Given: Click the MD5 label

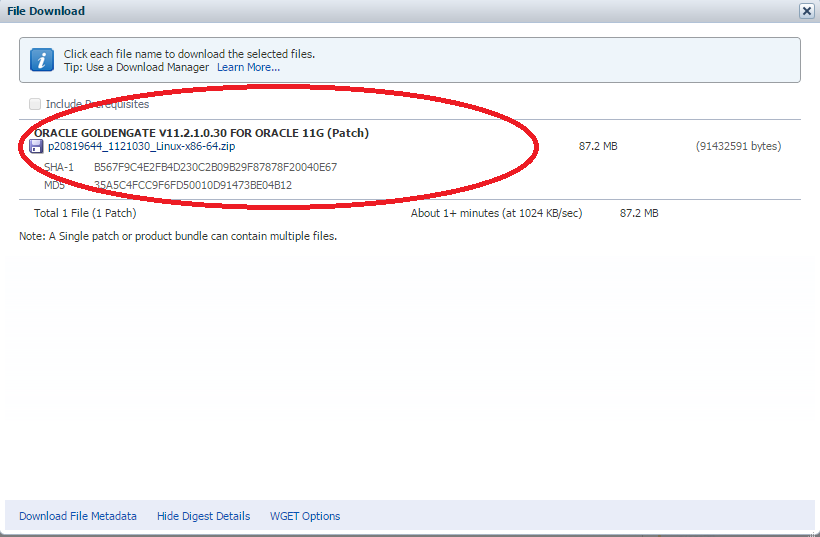Looking at the screenshot, I should (x=54, y=185).
